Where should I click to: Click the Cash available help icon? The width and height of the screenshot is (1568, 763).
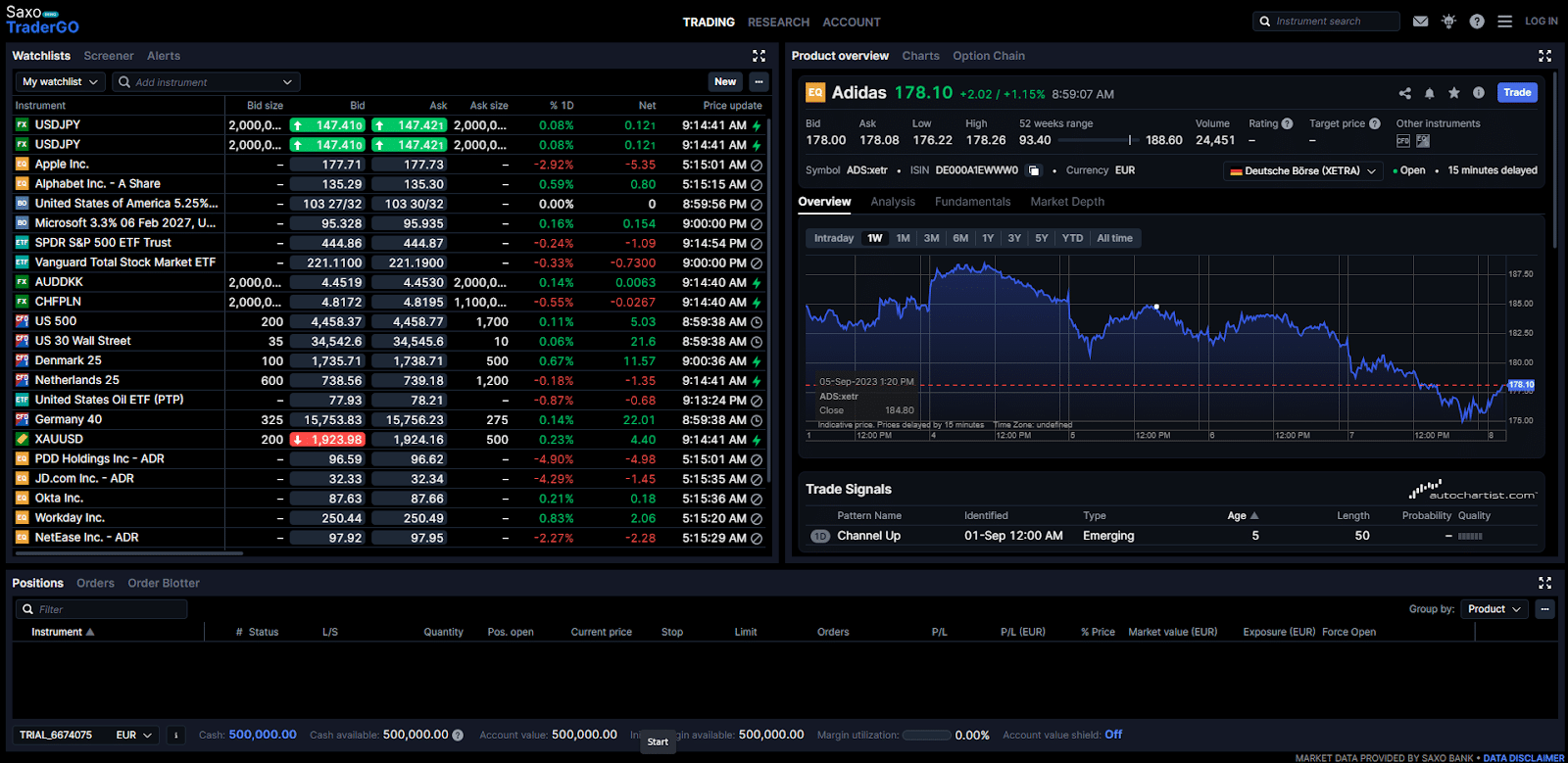coord(458,736)
